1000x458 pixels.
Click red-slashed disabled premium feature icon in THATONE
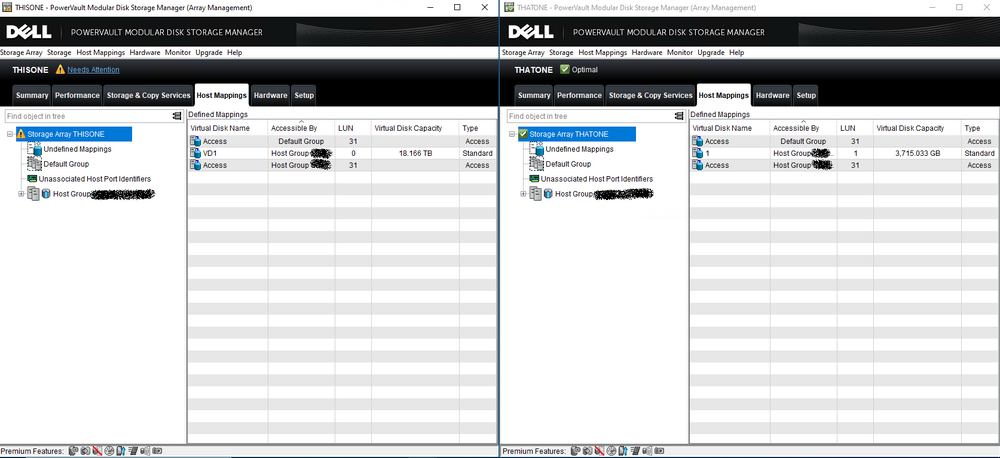click(599, 451)
